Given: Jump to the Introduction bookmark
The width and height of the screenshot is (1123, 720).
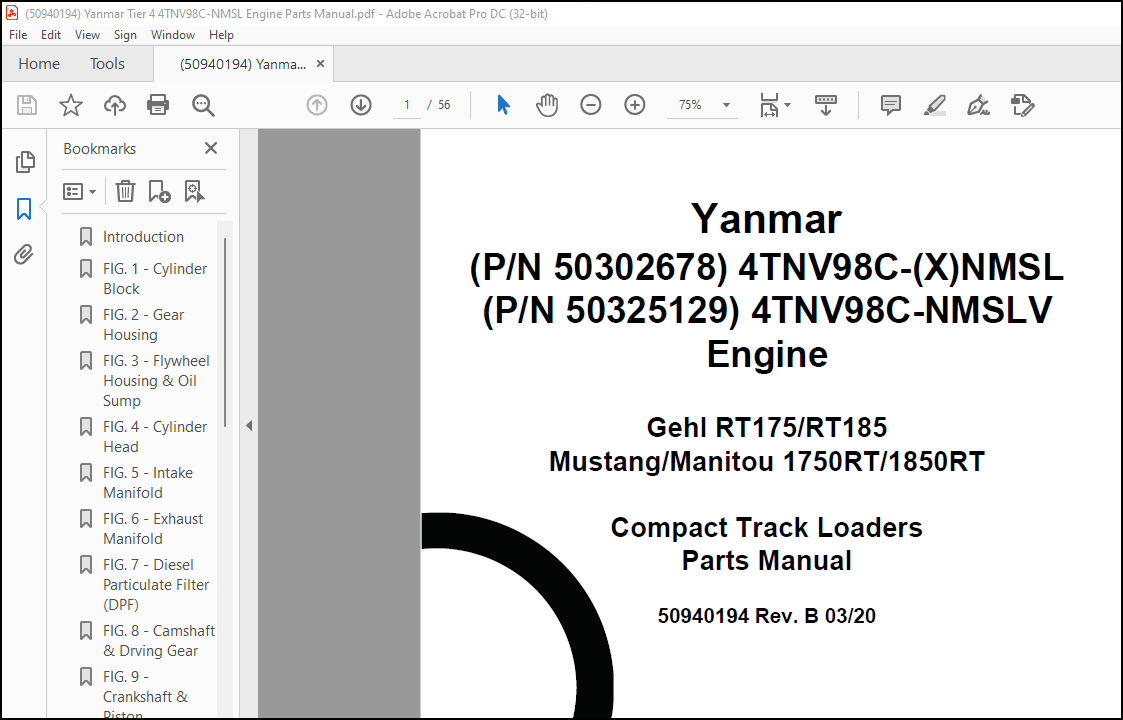Looking at the screenshot, I should tap(143, 236).
